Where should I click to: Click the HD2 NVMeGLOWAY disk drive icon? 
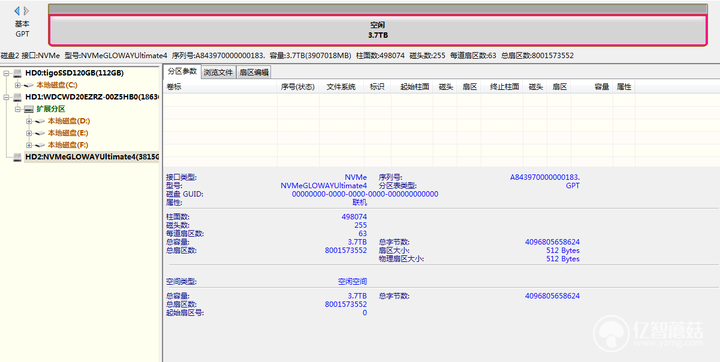pos(17,157)
